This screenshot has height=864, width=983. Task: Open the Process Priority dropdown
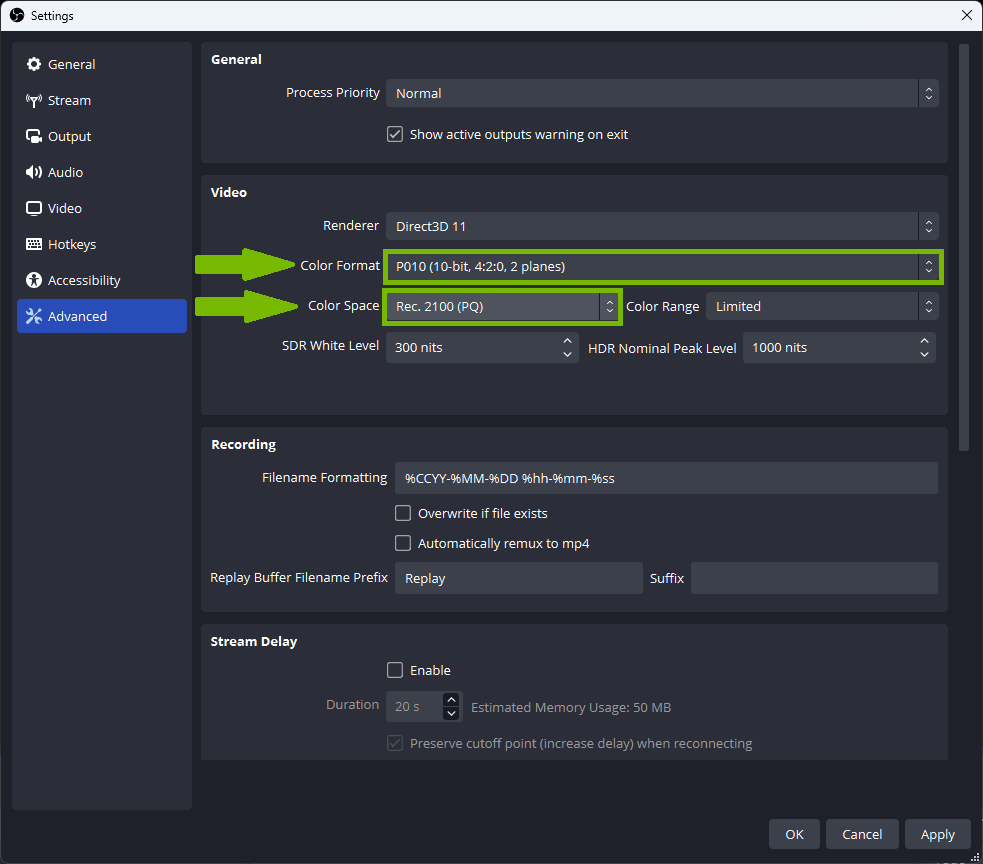point(662,93)
